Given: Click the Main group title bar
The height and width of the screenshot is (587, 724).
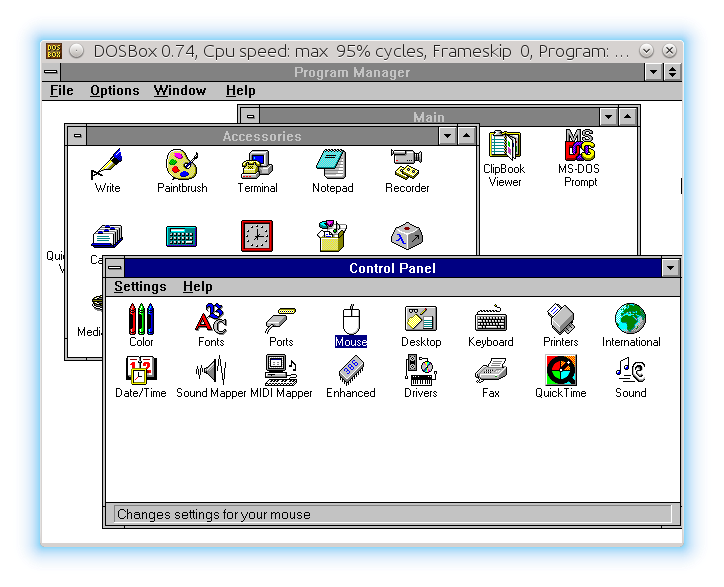Looking at the screenshot, I should [x=429, y=116].
